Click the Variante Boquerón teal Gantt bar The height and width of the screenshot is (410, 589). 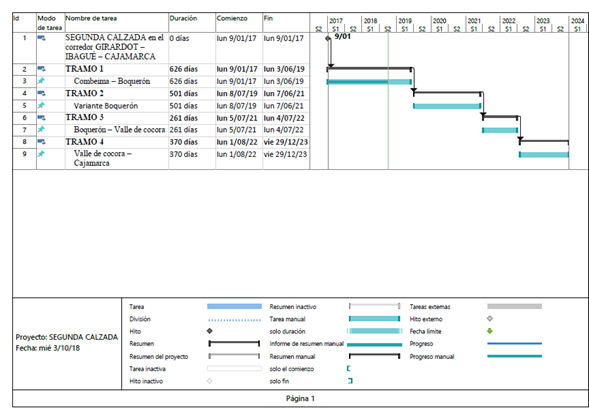(447, 106)
